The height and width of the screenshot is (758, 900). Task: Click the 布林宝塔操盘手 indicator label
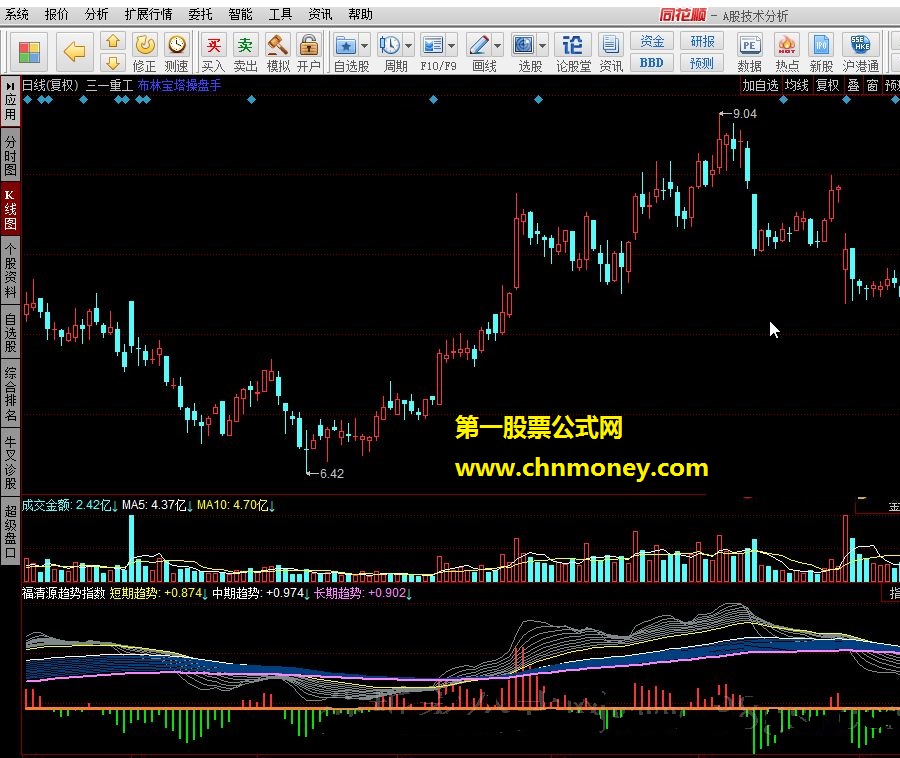(x=179, y=85)
